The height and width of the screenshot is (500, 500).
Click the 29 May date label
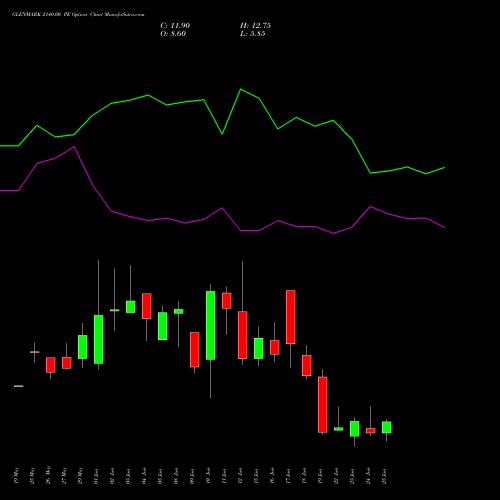click(81, 476)
